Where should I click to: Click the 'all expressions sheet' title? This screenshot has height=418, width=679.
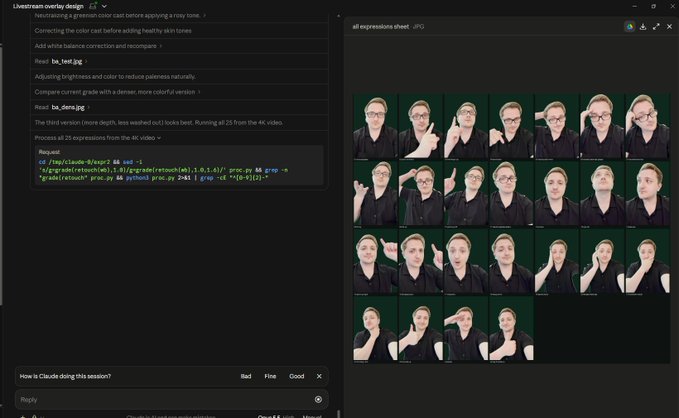pyautogui.click(x=381, y=26)
